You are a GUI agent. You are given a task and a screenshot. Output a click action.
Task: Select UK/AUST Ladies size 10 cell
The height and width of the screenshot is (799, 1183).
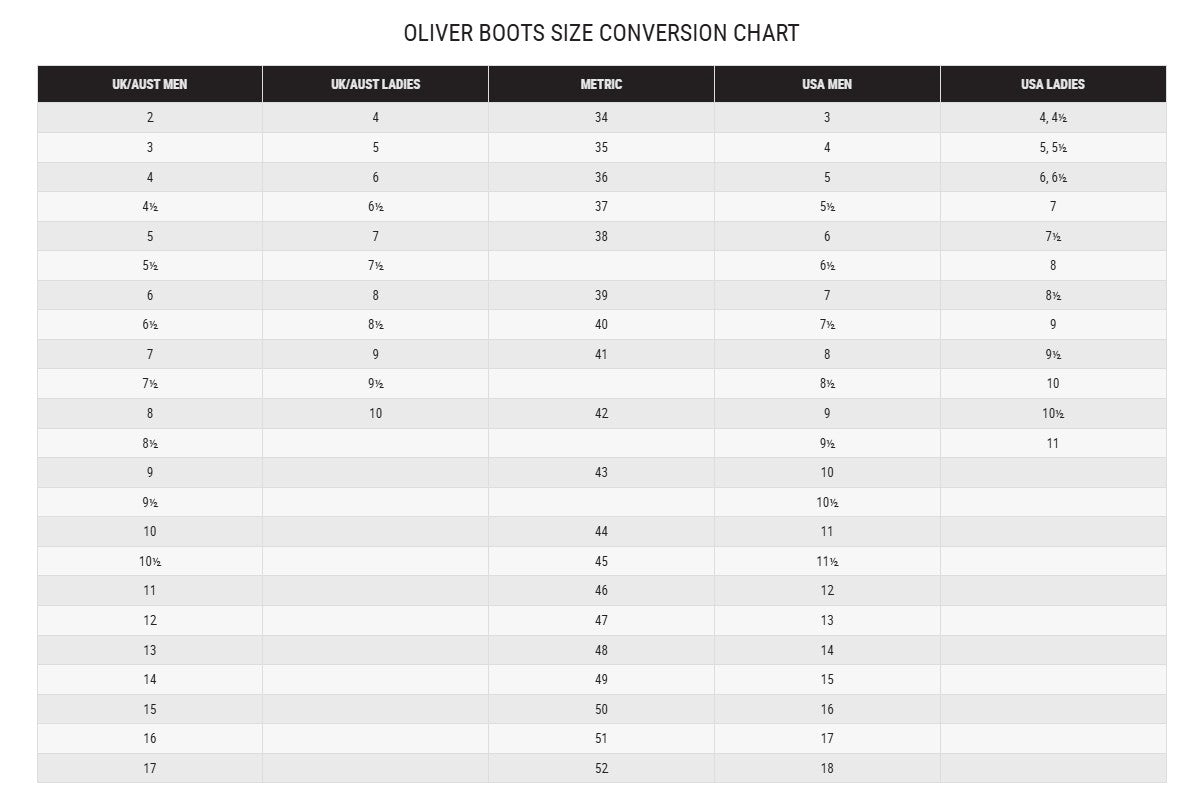click(x=375, y=413)
